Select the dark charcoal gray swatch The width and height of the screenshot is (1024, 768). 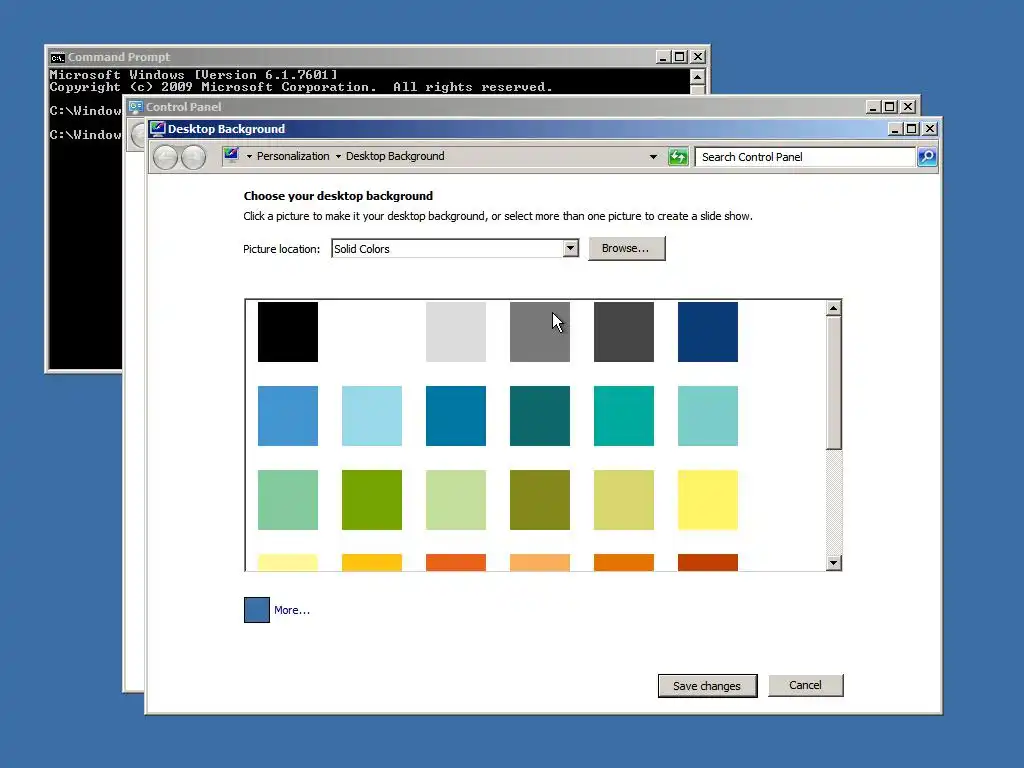click(624, 332)
